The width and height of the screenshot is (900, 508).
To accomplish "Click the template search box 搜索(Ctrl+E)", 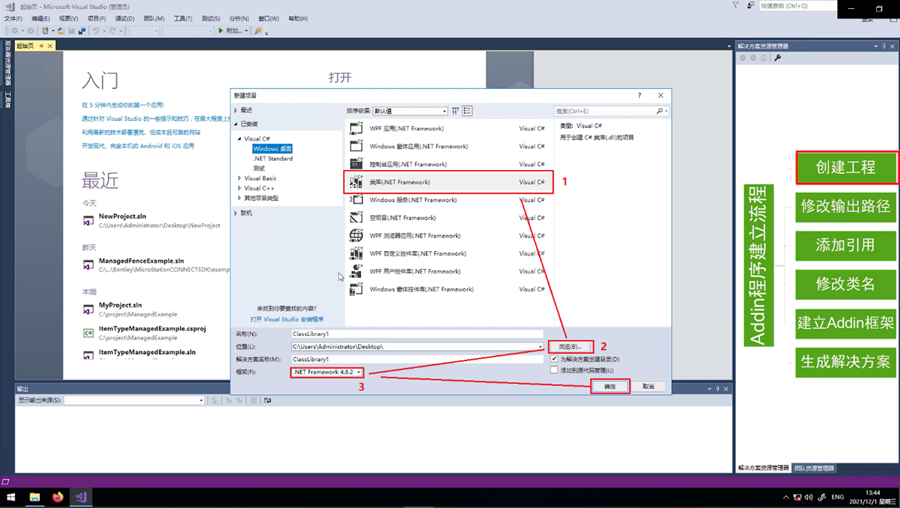I will coord(605,111).
